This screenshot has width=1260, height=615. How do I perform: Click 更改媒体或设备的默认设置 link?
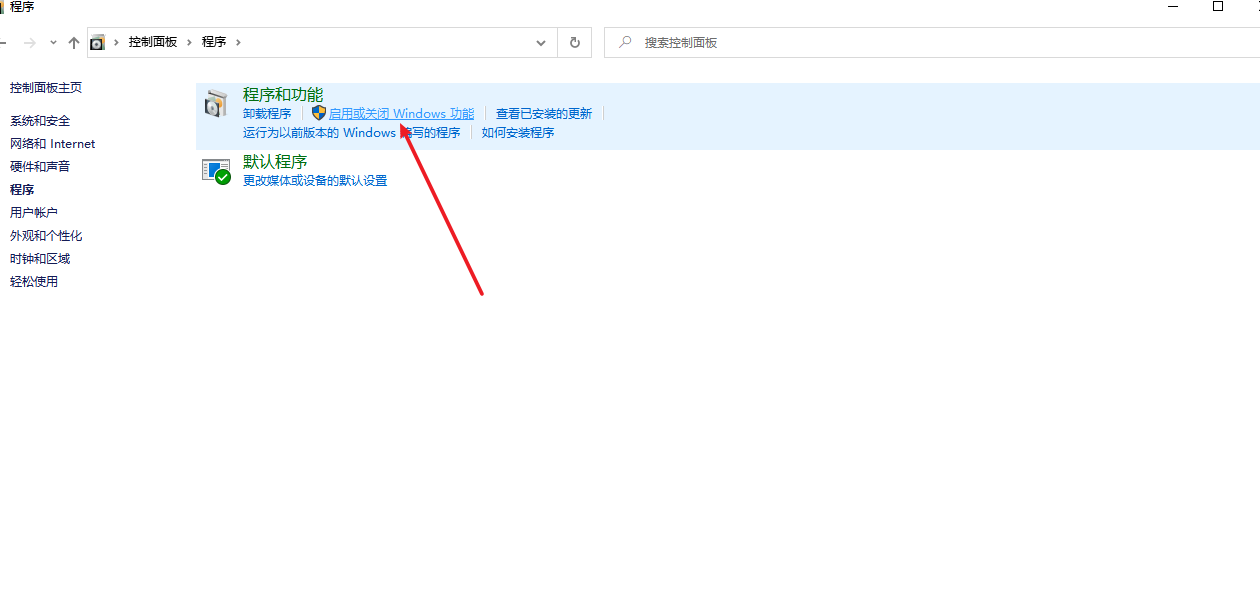point(315,181)
